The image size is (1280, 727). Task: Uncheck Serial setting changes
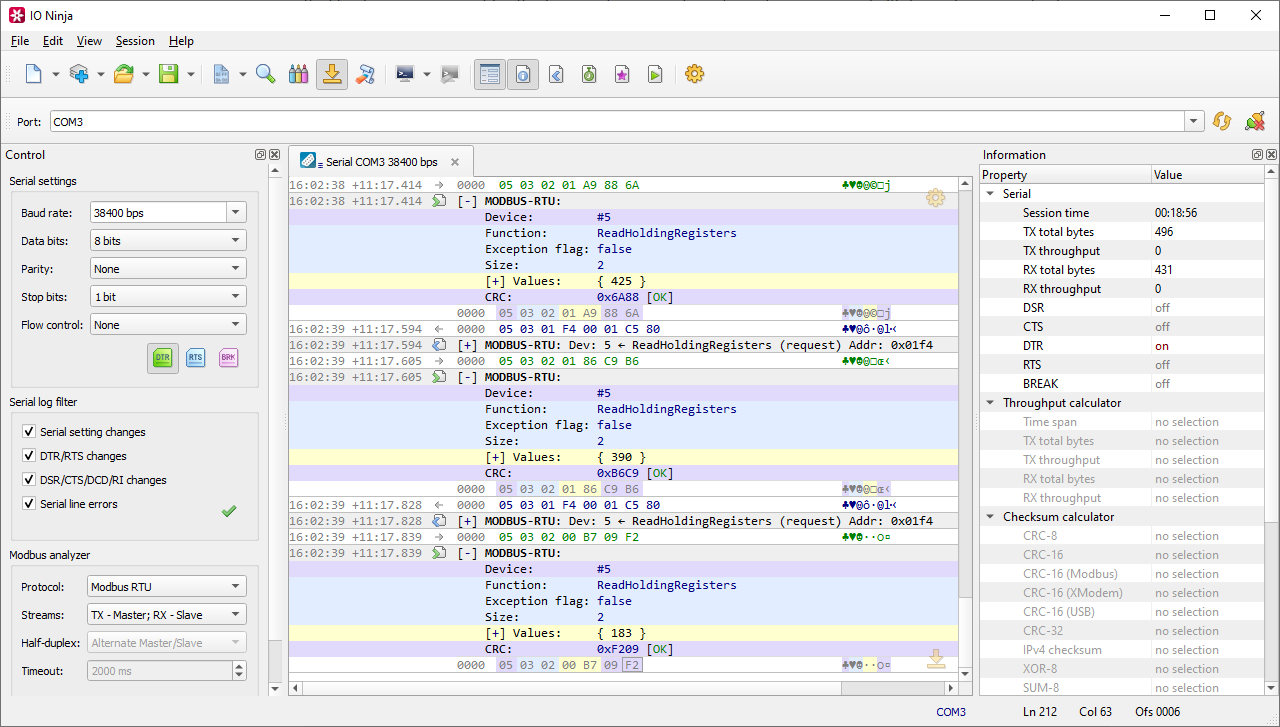point(29,432)
